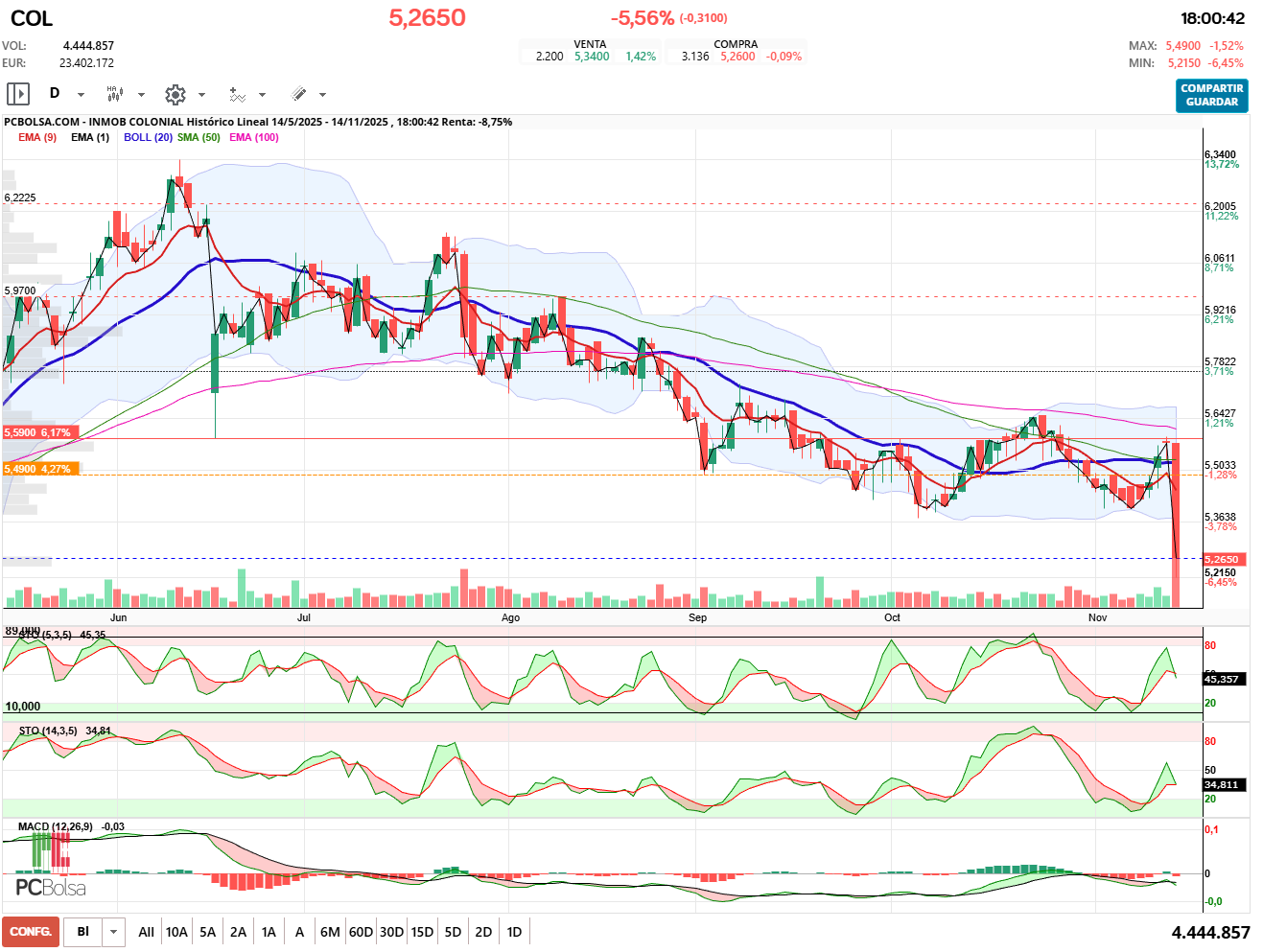Expand the drawing tools dropdown arrow

(x=322, y=95)
